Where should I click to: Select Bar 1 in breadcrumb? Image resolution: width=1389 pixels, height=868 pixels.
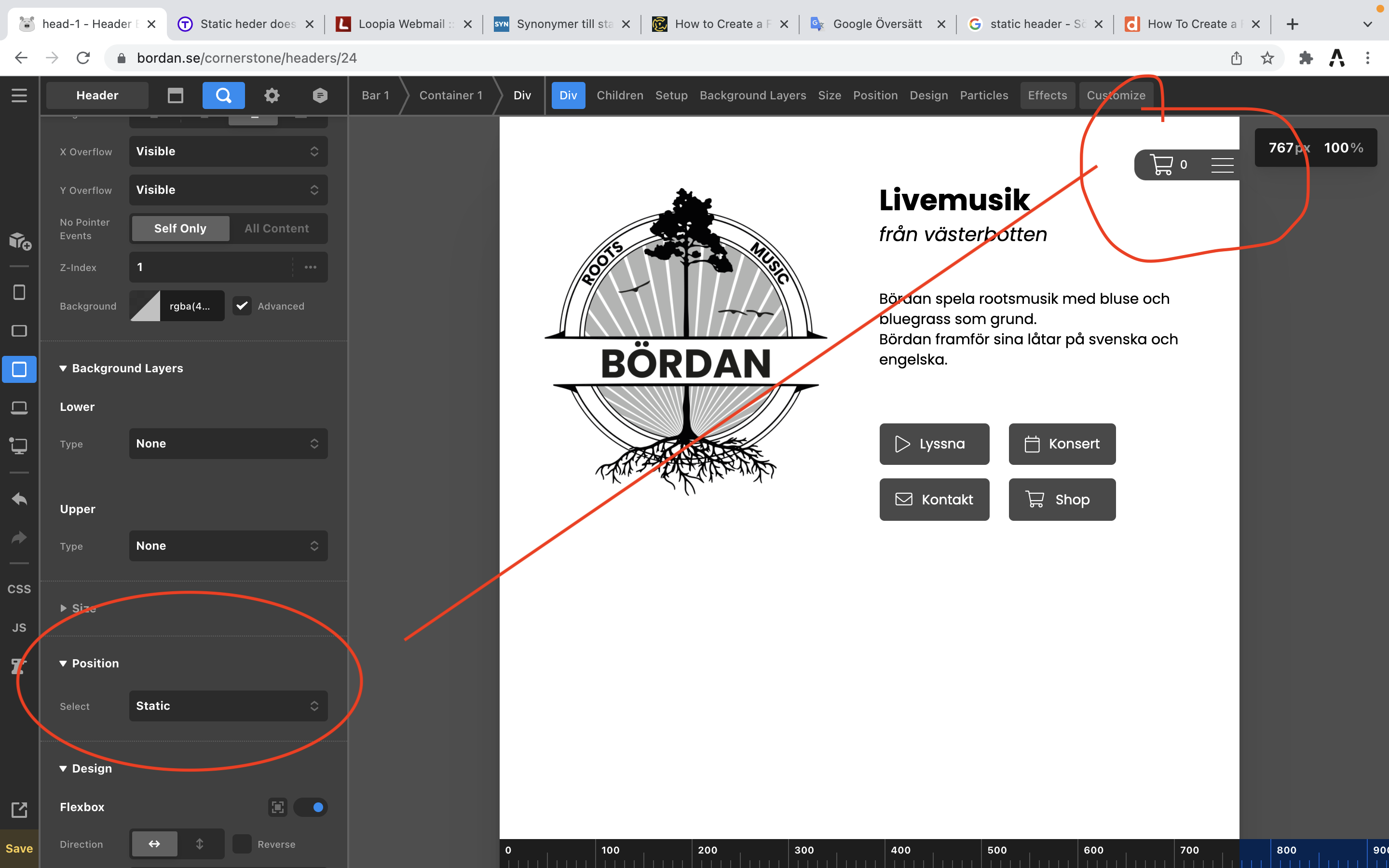[375, 95]
